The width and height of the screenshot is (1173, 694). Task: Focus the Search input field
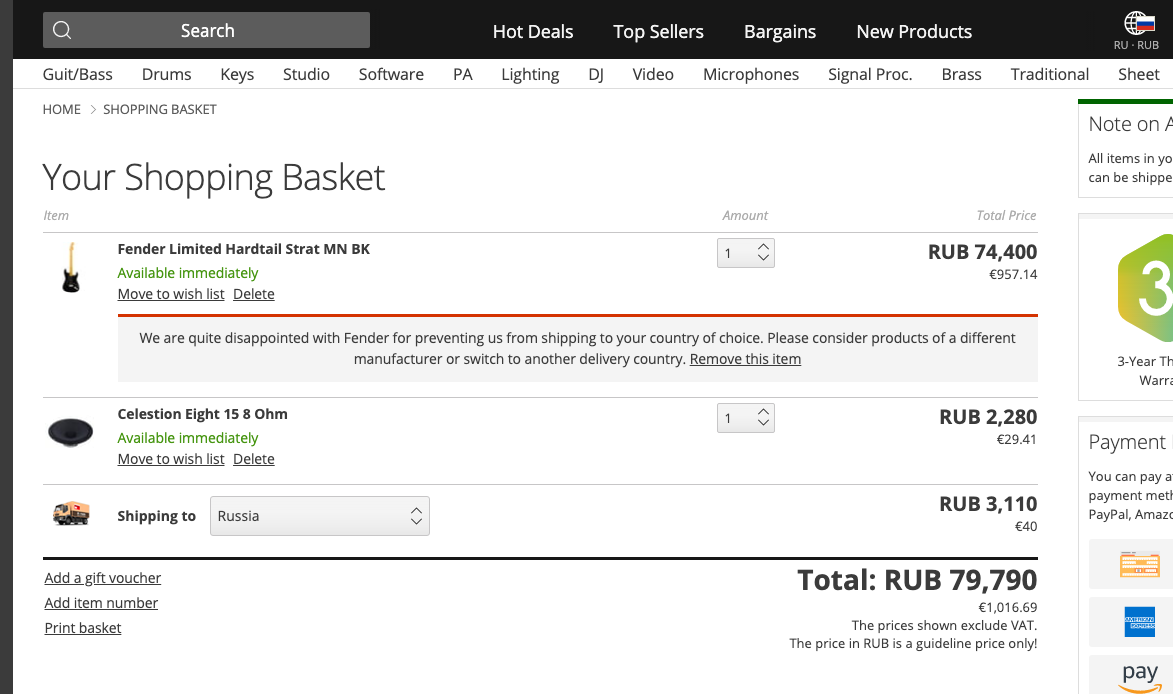(206, 30)
